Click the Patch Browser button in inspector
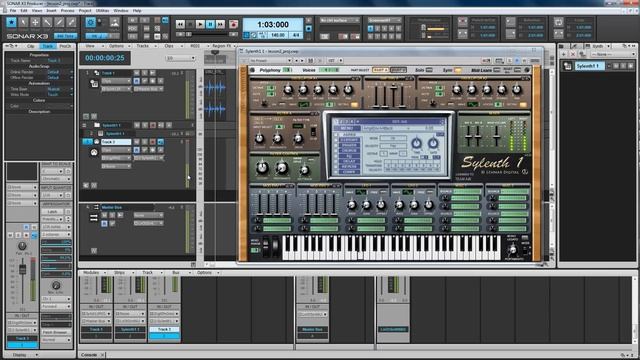 [56, 332]
